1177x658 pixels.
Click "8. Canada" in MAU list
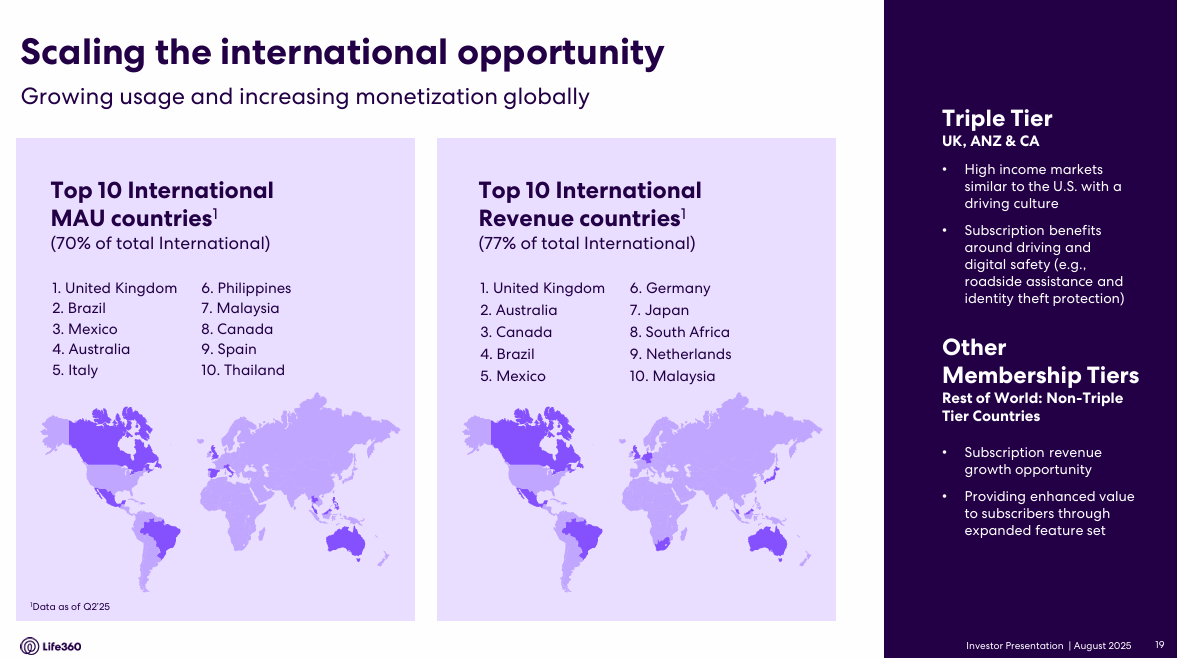(237, 329)
